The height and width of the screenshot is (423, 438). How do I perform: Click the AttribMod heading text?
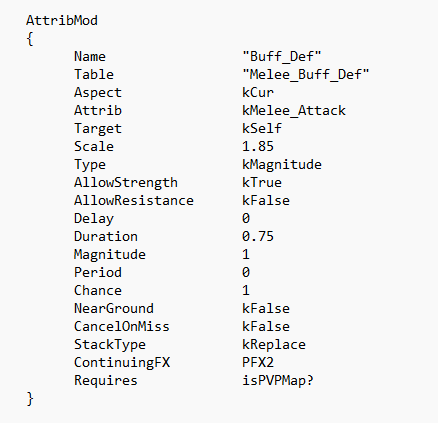62,21
